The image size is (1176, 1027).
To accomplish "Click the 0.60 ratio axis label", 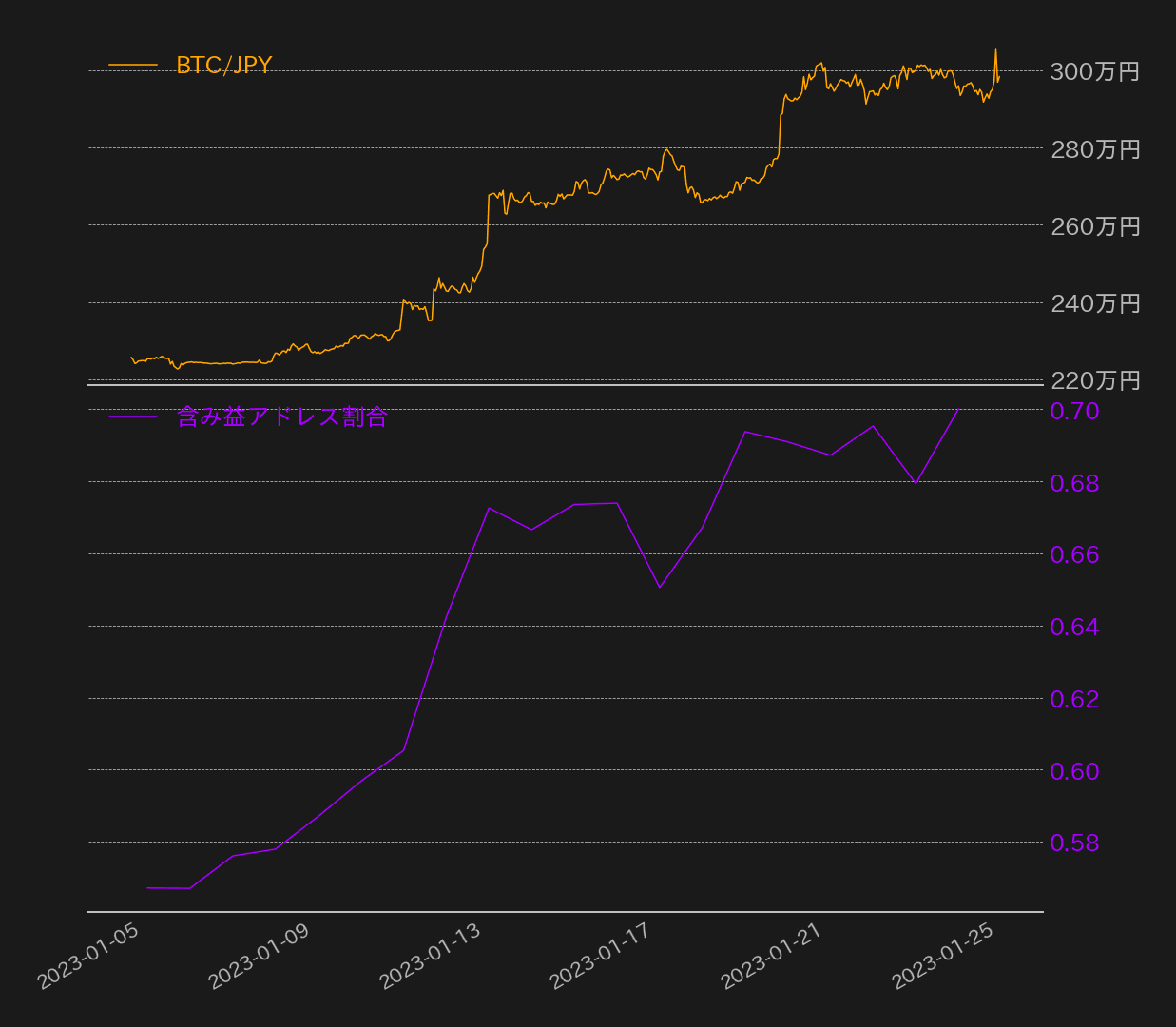I will click(1074, 771).
